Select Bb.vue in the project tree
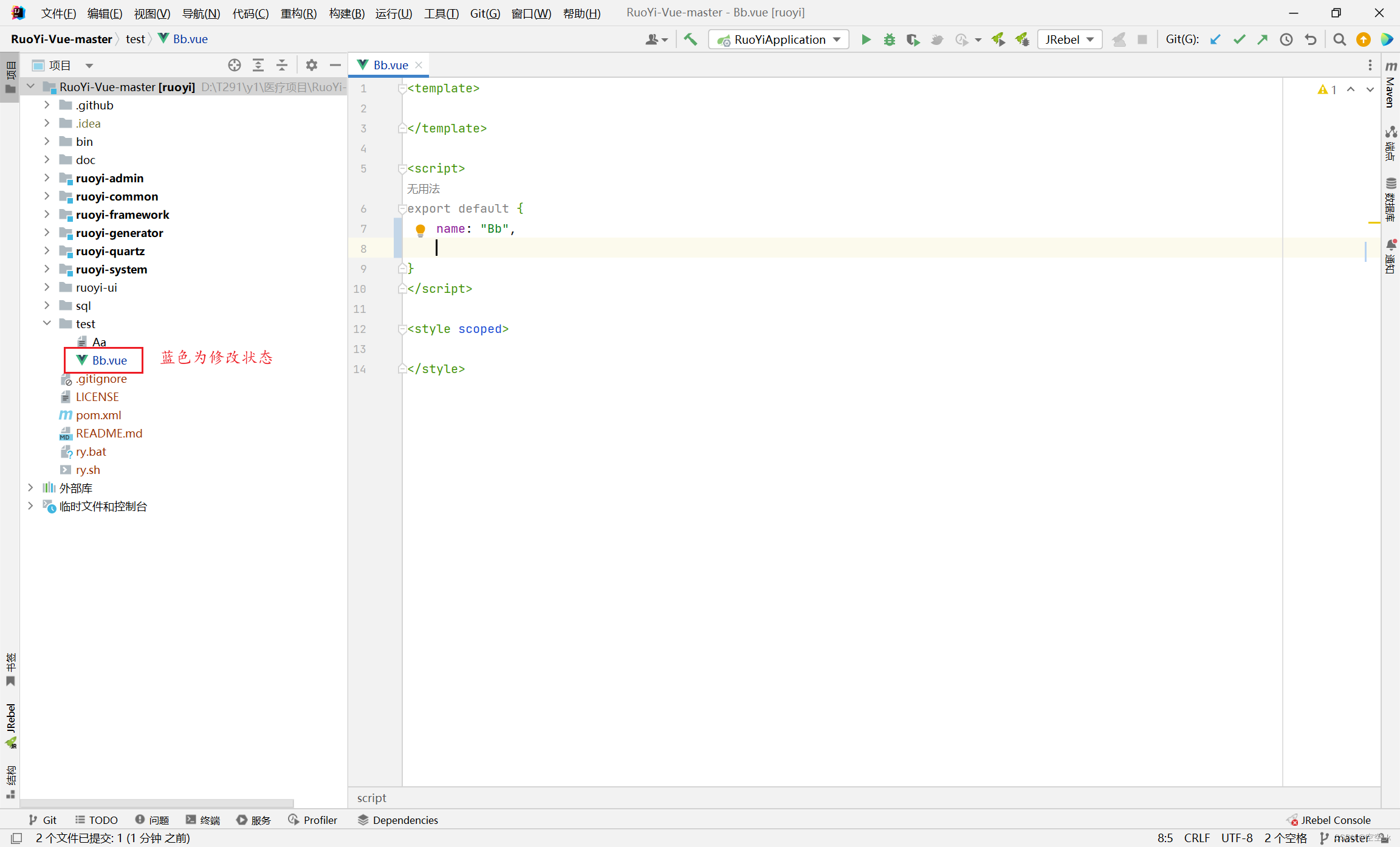Screen dimensions: 1400x847 (111, 360)
